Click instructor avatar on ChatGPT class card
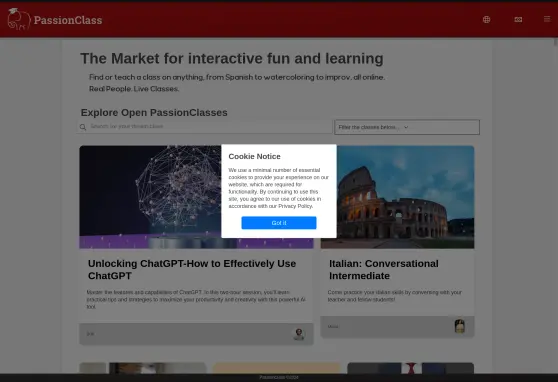558x382 pixels. tap(299, 334)
